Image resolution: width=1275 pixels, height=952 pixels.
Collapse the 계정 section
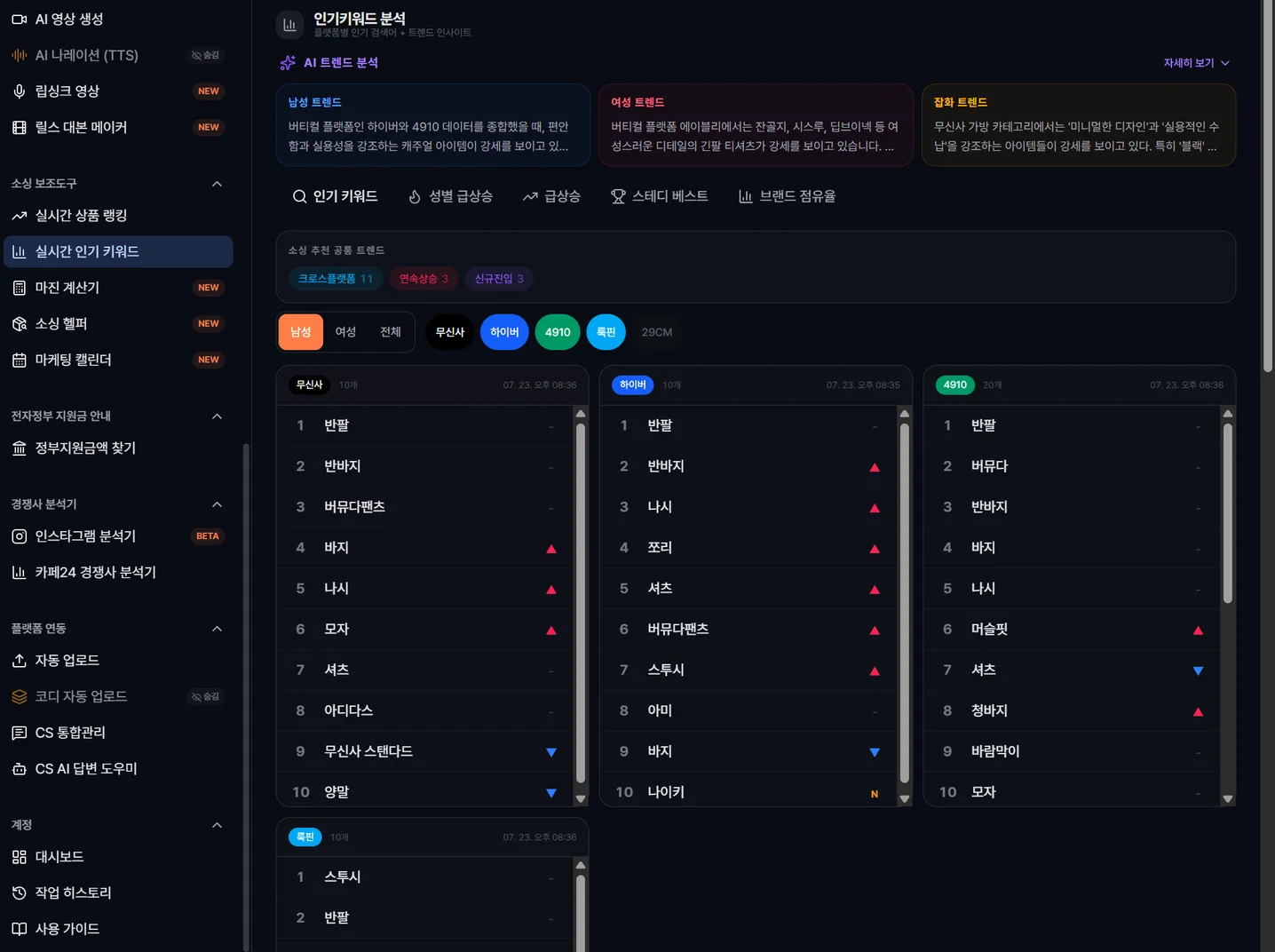(218, 825)
